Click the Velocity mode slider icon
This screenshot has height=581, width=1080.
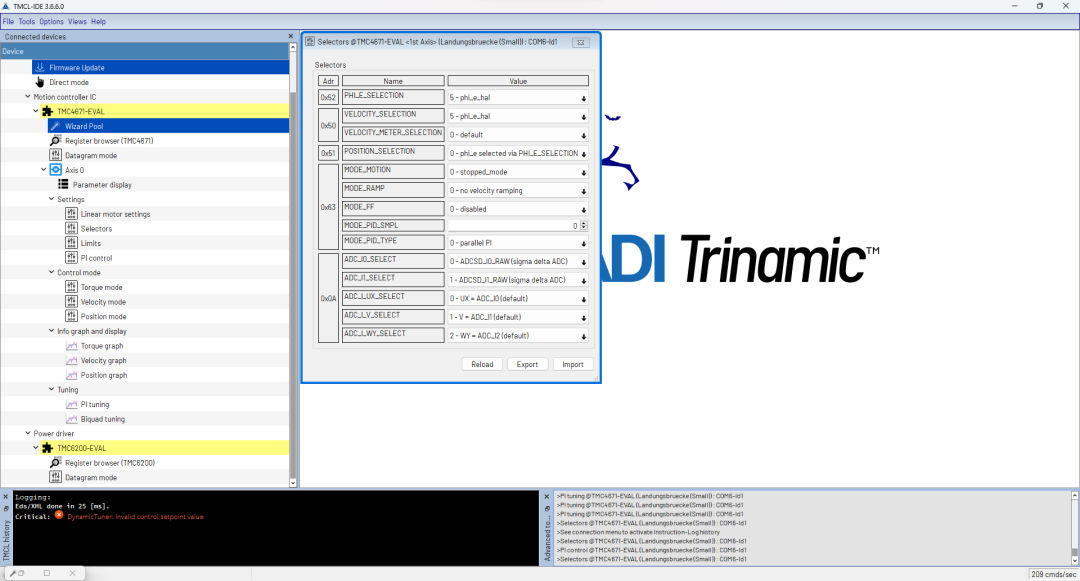coord(72,302)
